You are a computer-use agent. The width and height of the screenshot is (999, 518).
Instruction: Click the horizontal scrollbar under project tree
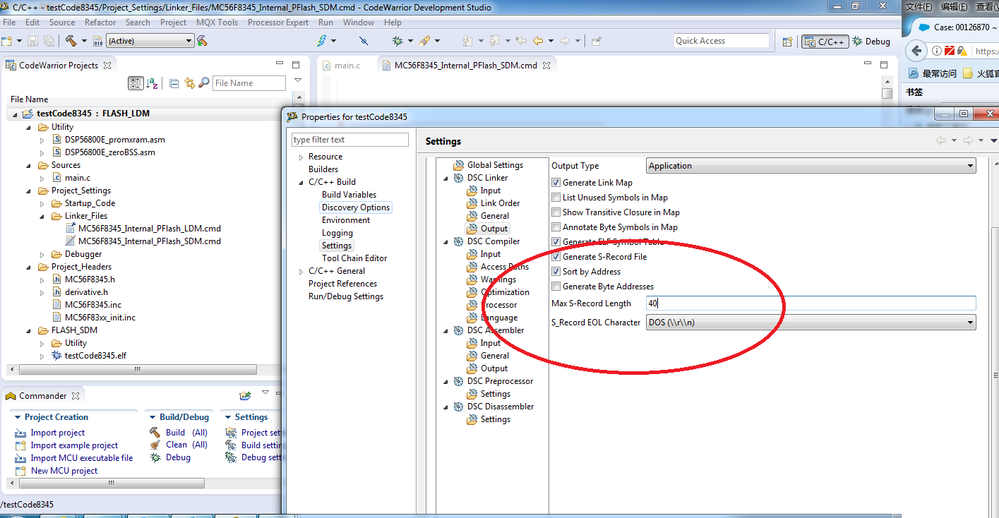138,370
